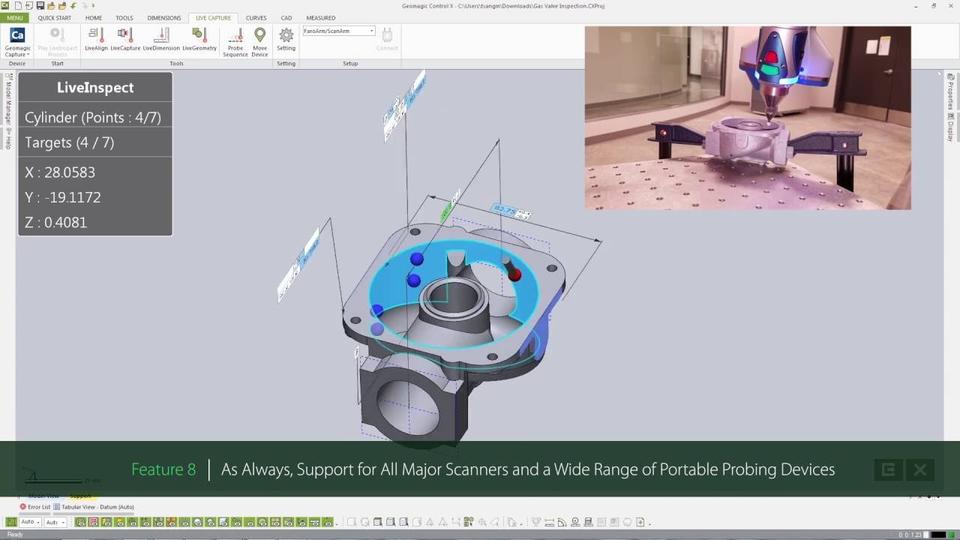Launch the LiveCapture tool
The height and width of the screenshot is (540, 960).
coord(126,39)
